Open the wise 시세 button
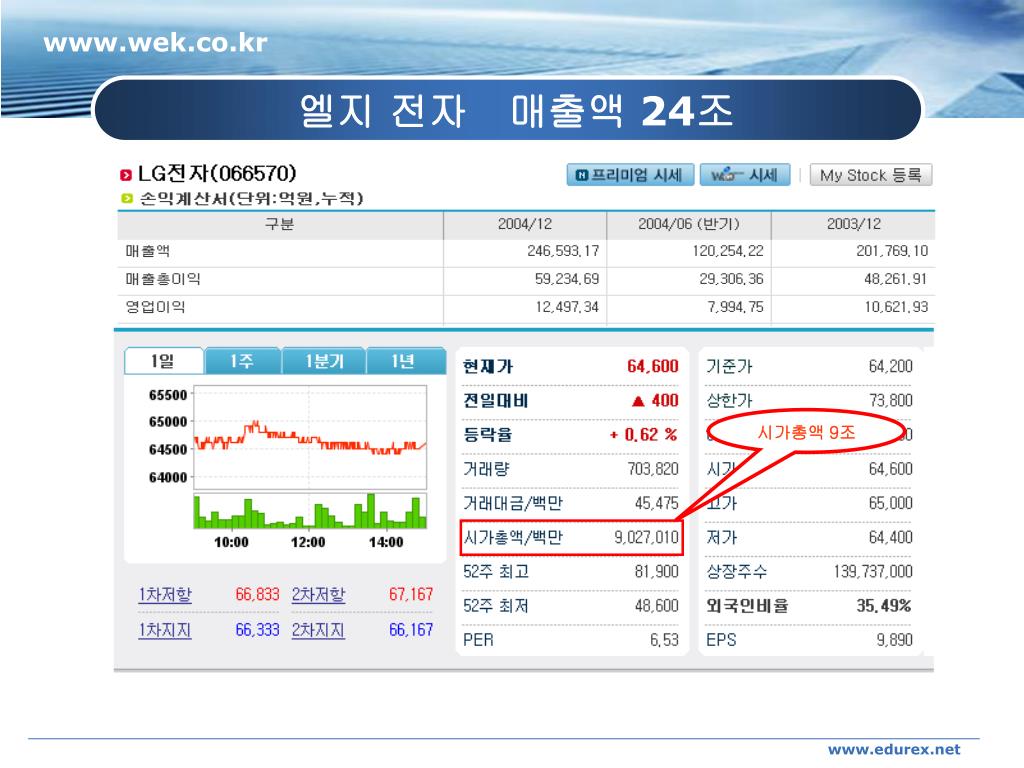1024x768 pixels. [x=745, y=175]
